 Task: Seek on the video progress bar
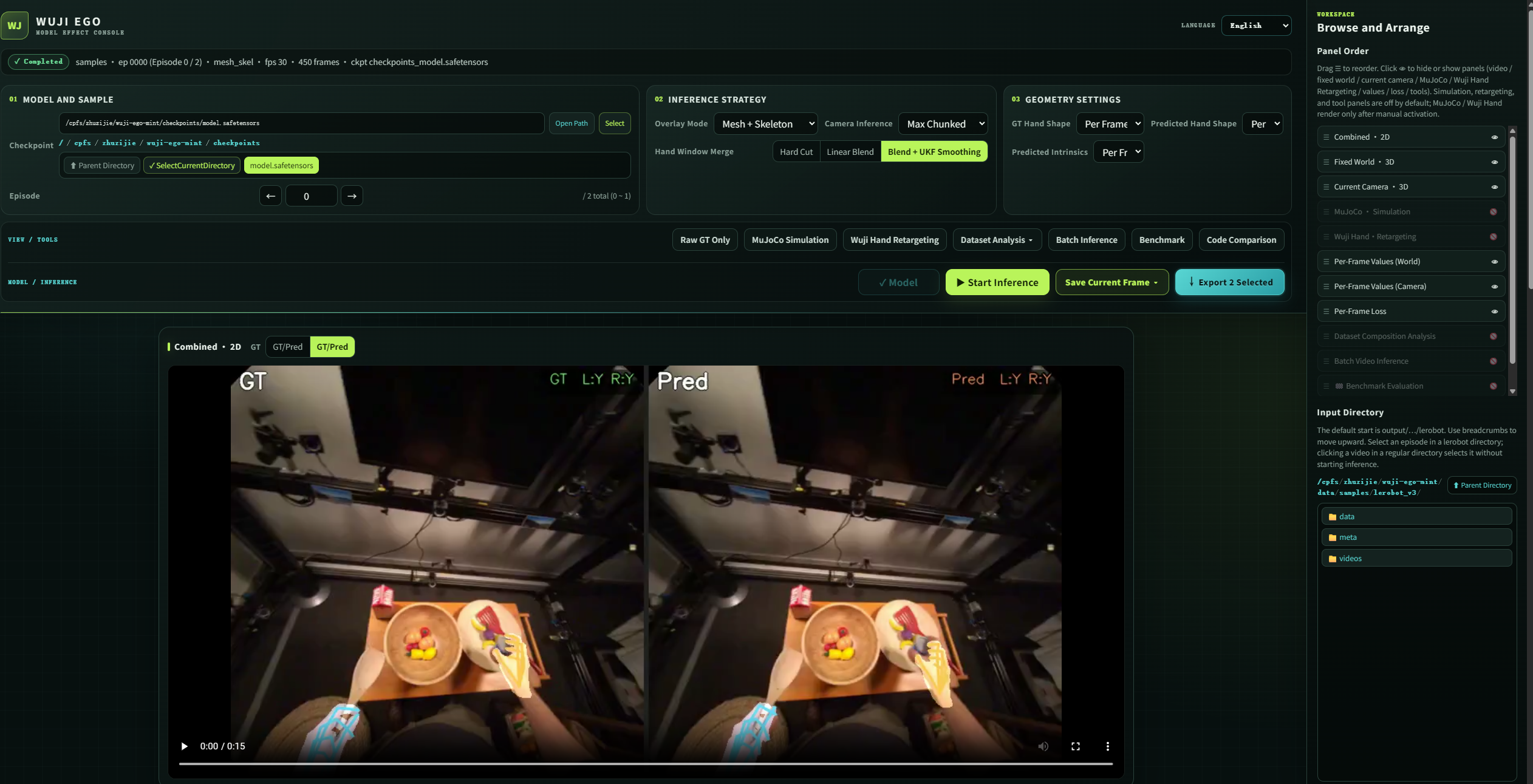(646, 764)
